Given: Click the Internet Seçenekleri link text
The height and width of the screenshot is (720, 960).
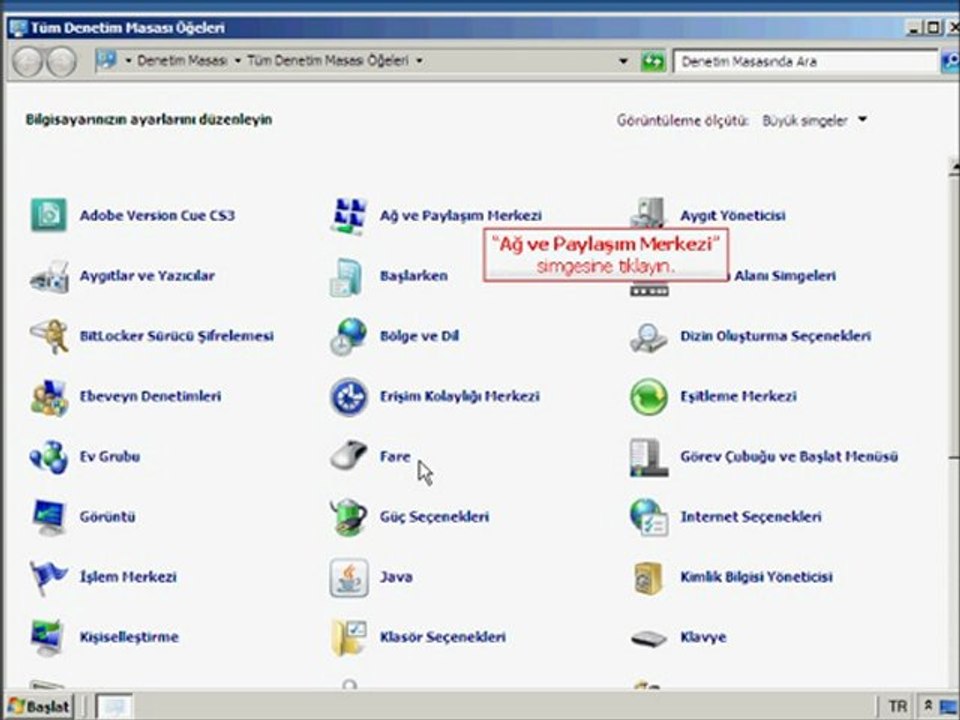Looking at the screenshot, I should (751, 517).
